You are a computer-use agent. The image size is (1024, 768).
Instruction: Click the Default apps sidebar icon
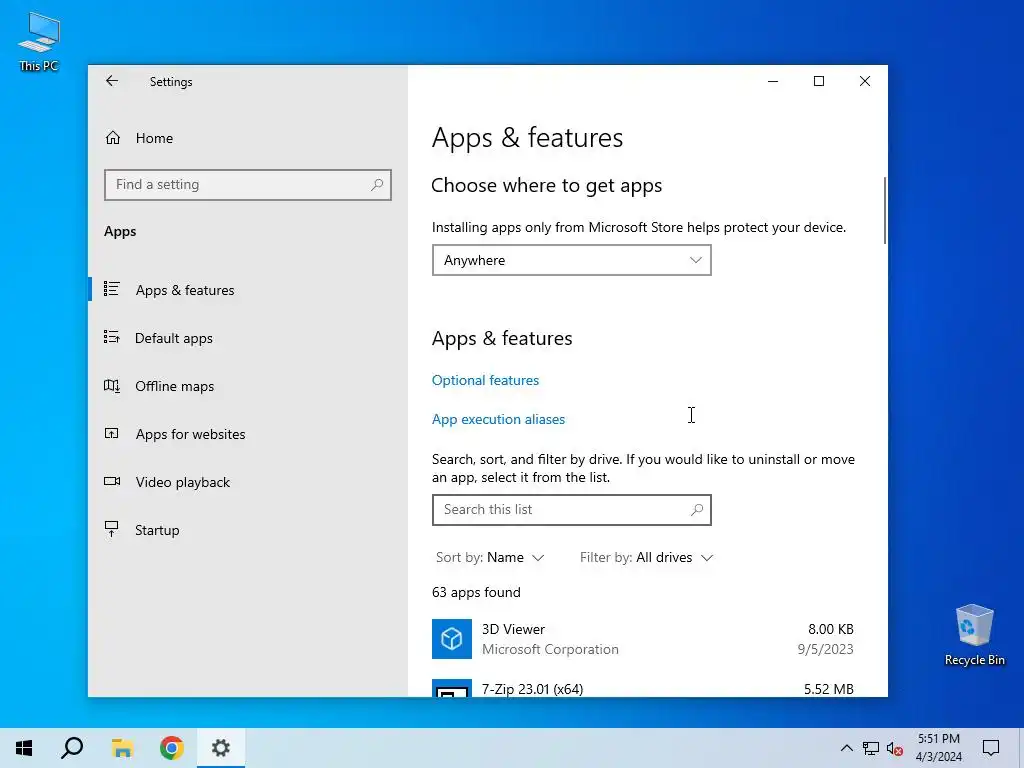[x=112, y=337]
